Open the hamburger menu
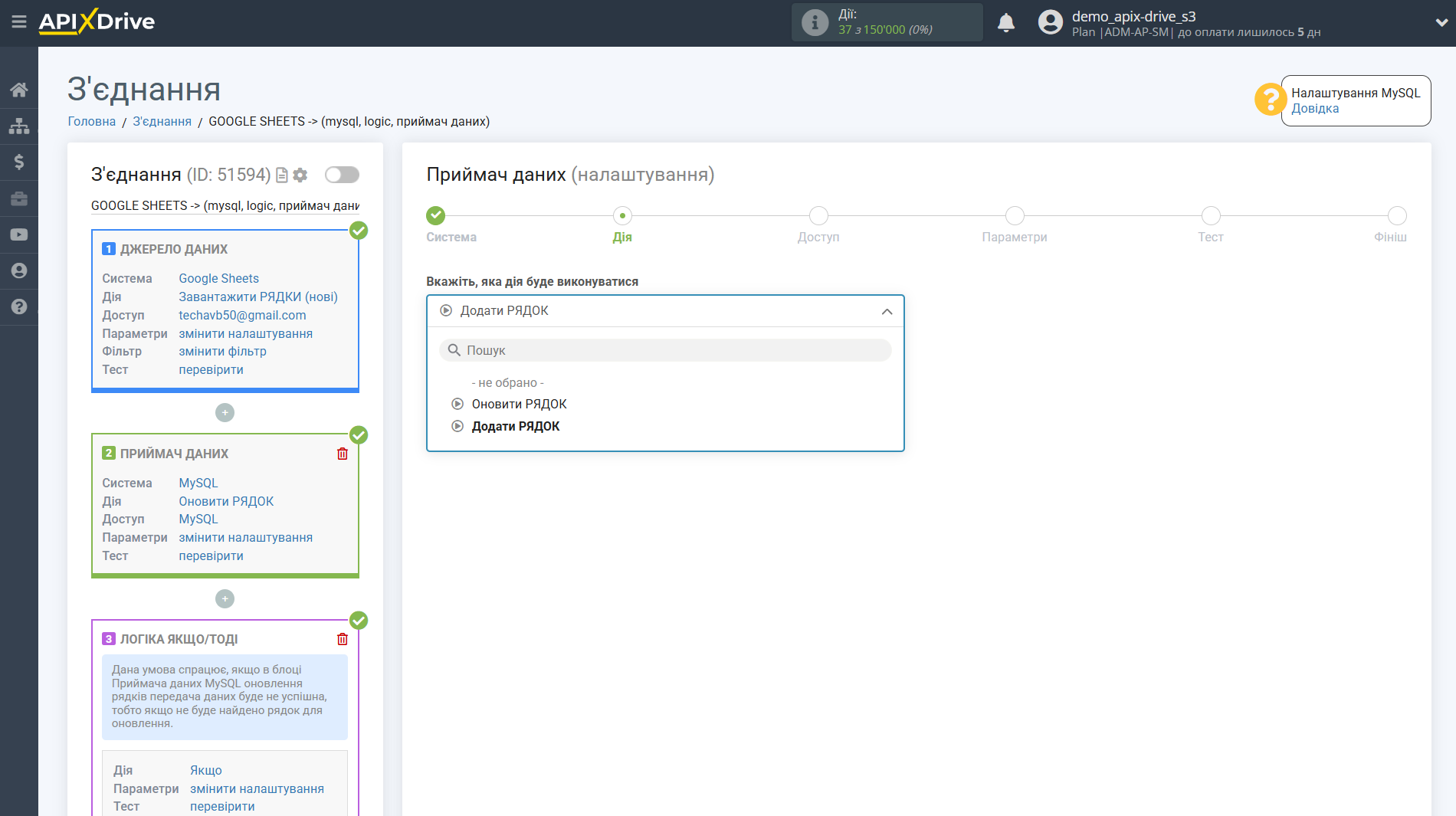Viewport: 1456px width, 816px height. click(x=19, y=22)
